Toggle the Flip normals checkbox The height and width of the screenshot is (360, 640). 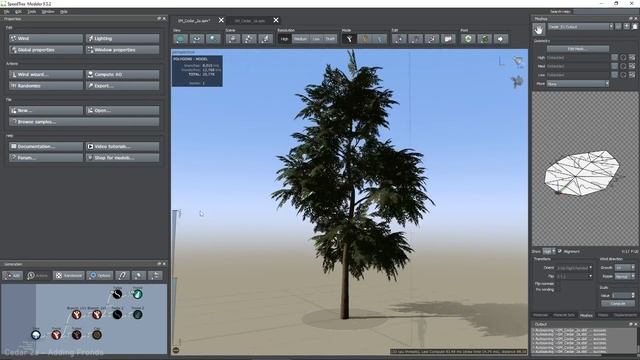coord(559,284)
